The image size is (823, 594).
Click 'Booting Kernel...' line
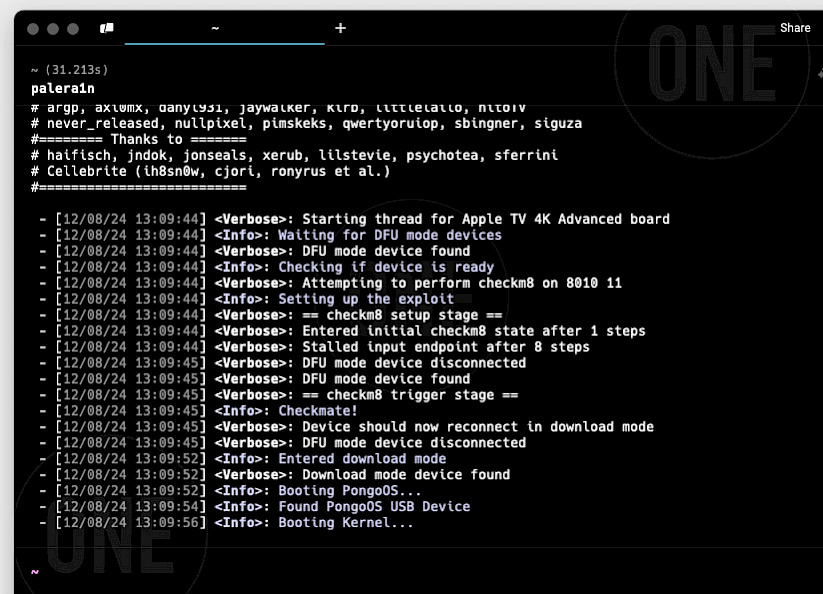[x=345, y=523]
